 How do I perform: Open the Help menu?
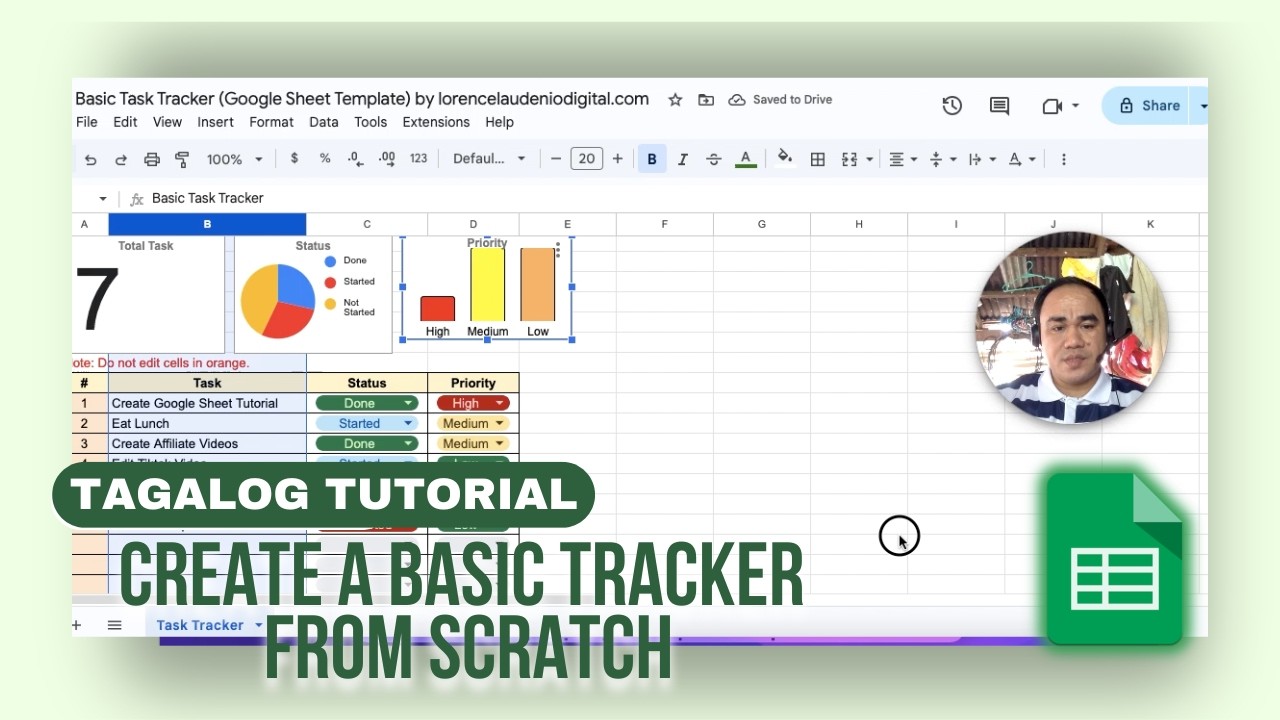click(x=499, y=122)
